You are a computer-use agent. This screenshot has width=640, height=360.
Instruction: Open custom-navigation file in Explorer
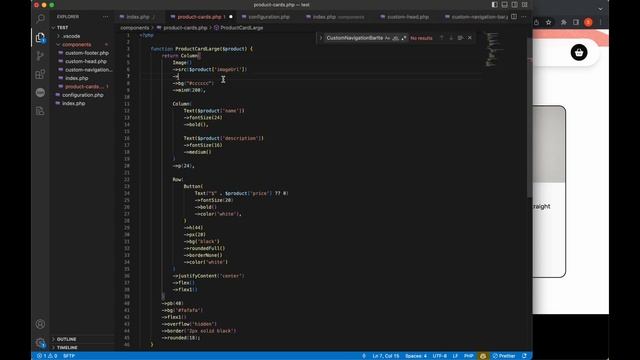pos(88,70)
